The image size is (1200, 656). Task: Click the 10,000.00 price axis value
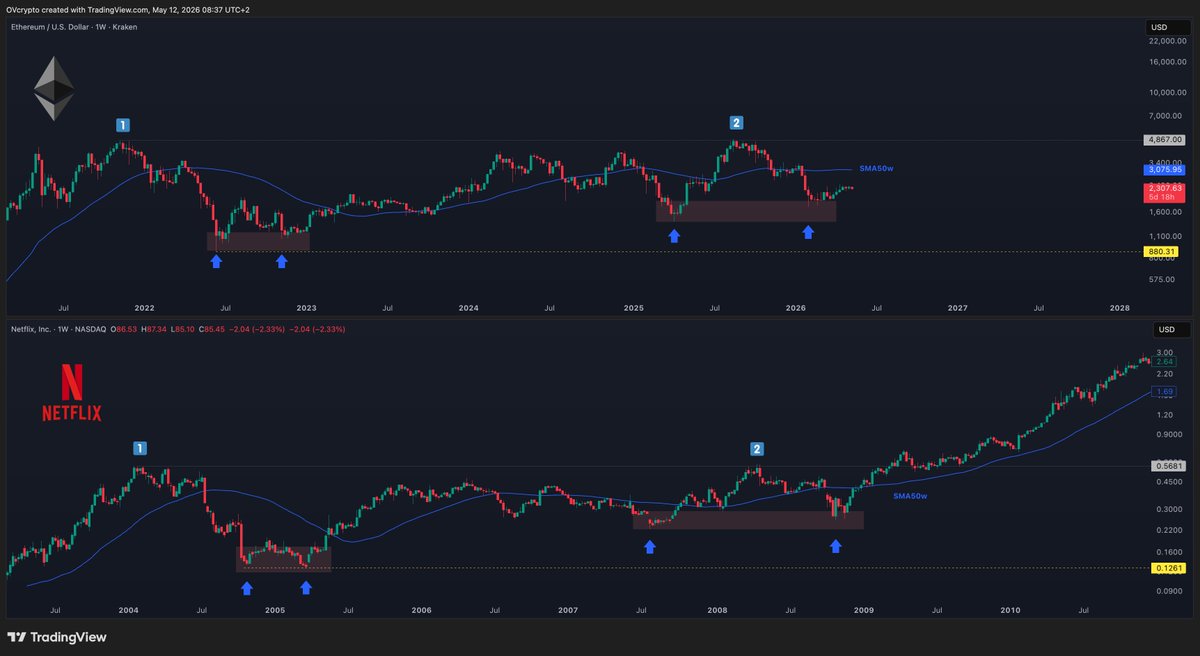coord(1166,93)
